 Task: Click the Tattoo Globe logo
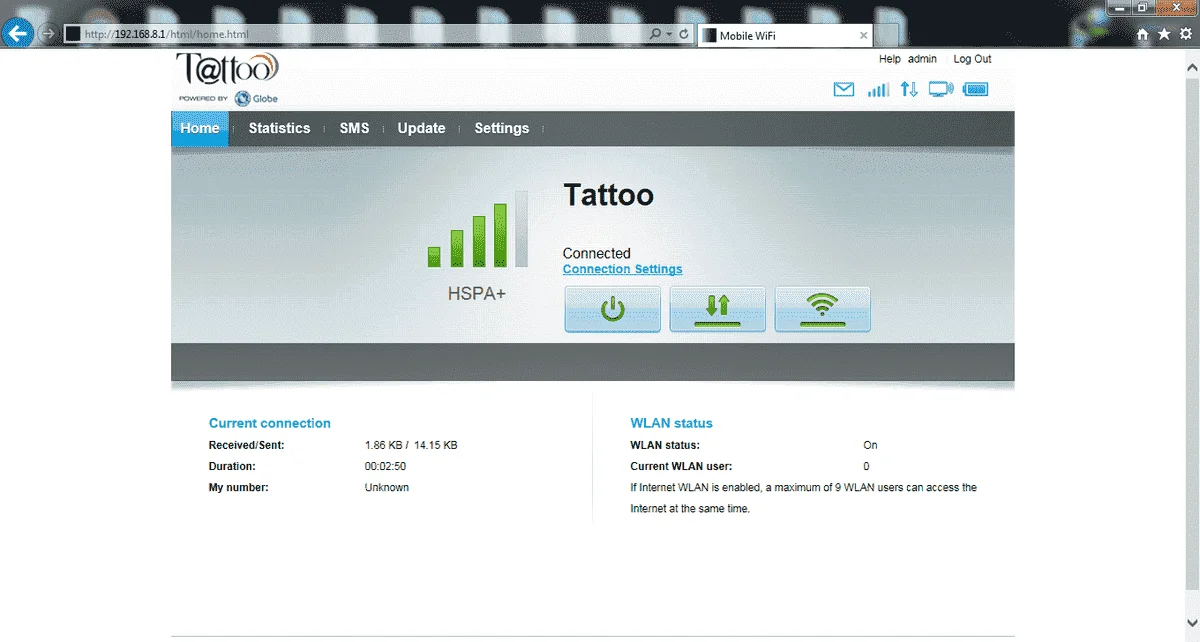point(228,79)
